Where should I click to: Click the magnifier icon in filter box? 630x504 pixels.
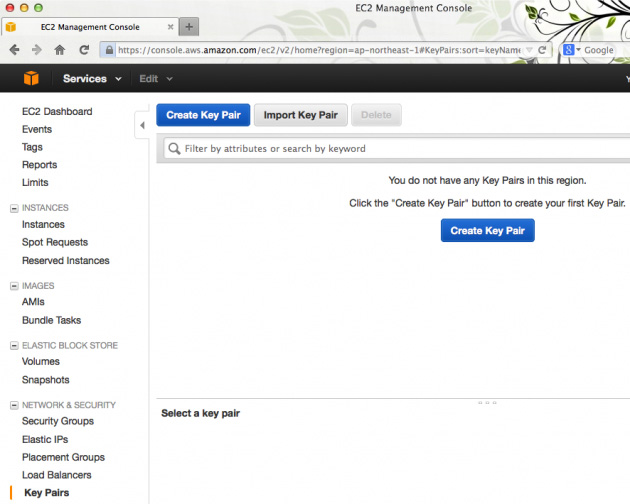[174, 149]
